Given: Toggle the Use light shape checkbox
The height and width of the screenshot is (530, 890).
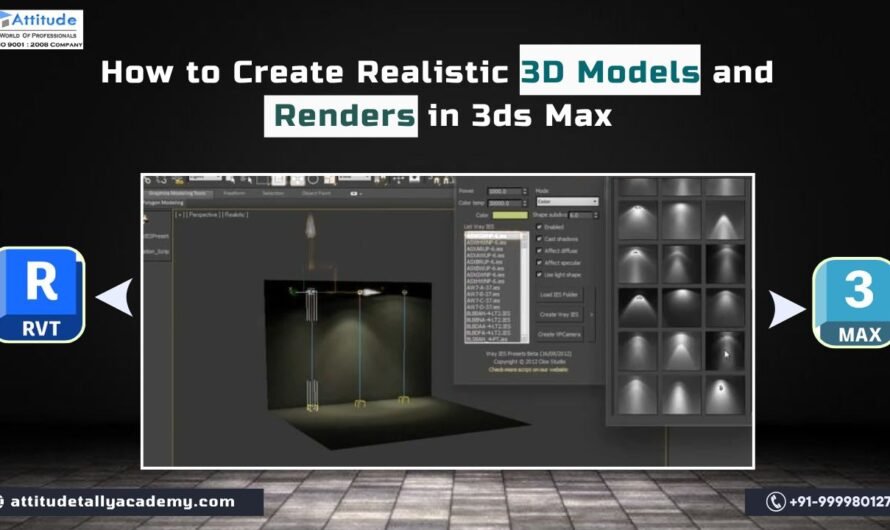Looking at the screenshot, I should (539, 275).
